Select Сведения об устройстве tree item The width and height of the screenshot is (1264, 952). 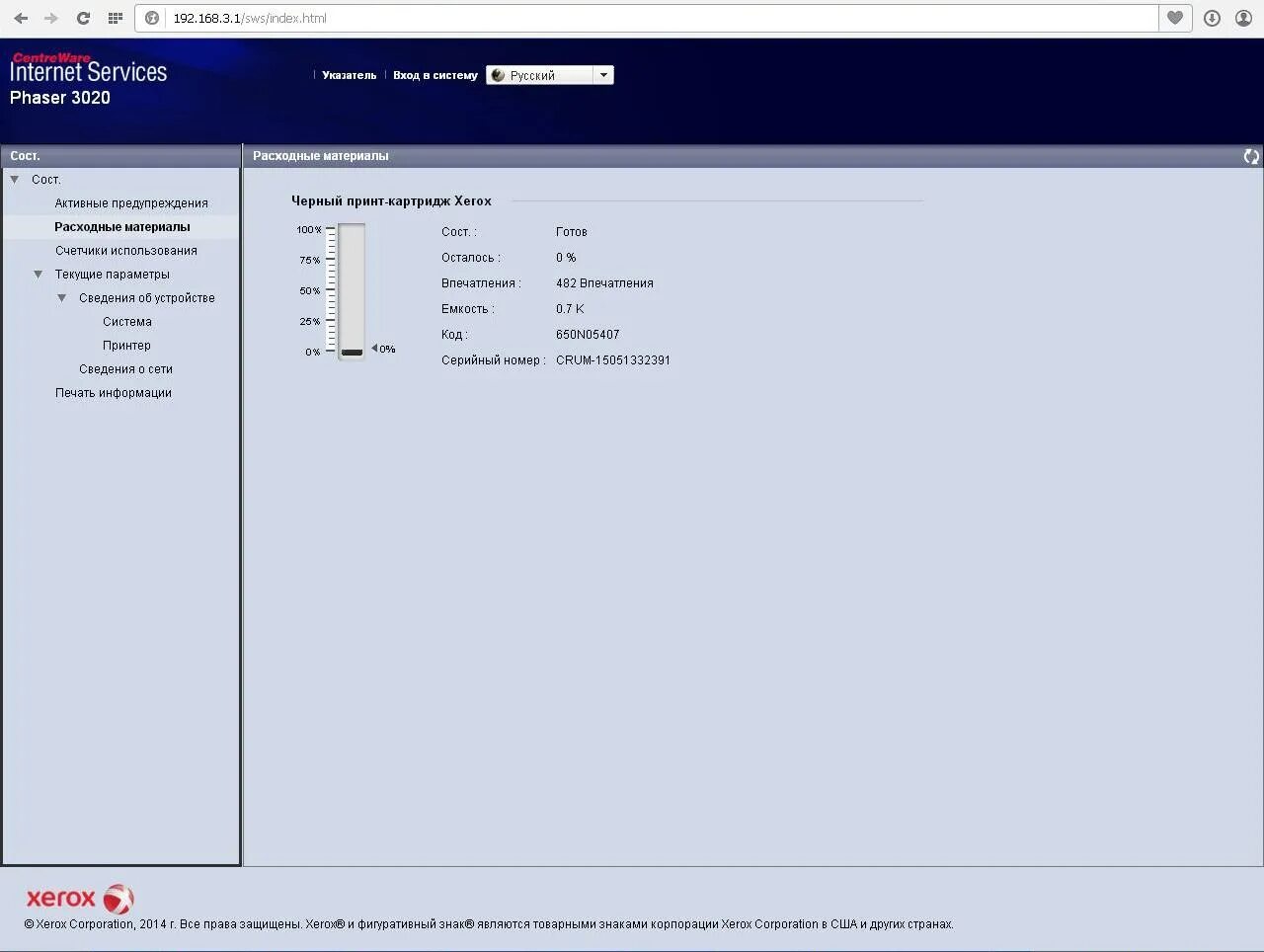click(x=147, y=298)
